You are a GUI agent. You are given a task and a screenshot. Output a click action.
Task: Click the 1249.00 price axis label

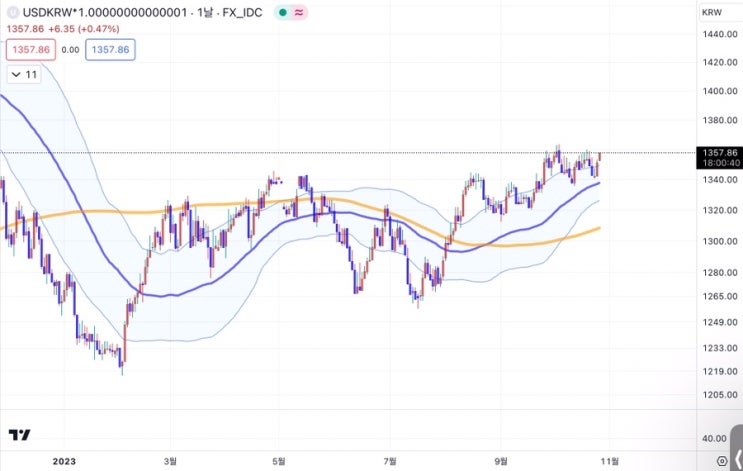pyautogui.click(x=720, y=322)
